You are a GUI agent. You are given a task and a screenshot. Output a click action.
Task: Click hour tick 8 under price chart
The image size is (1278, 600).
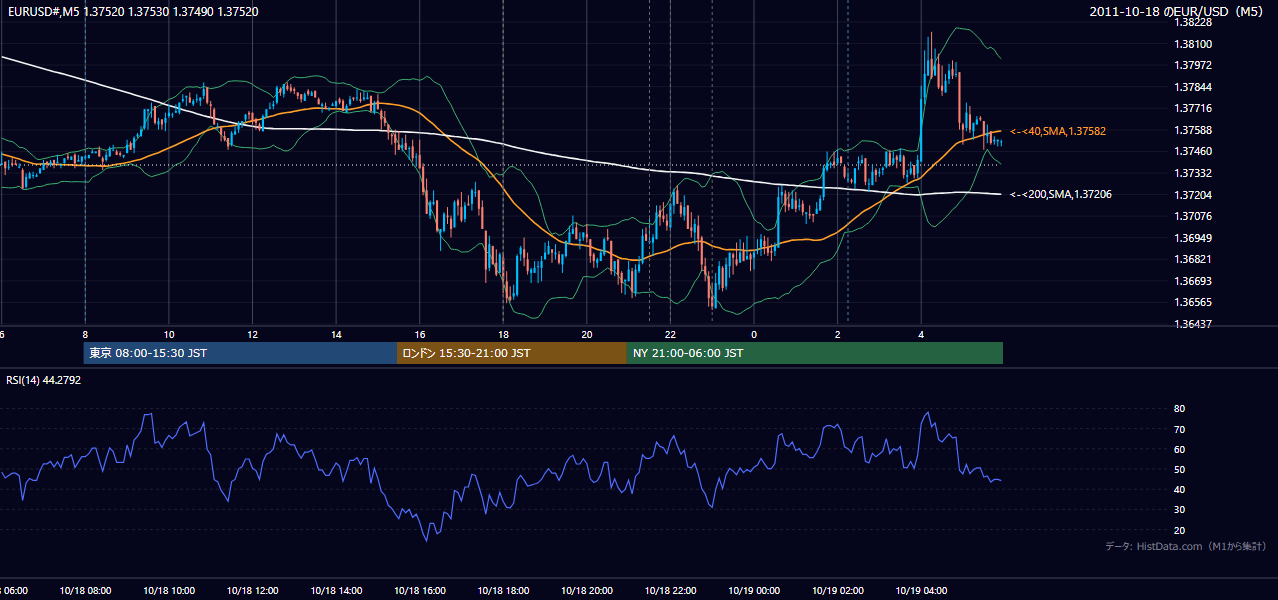tap(85, 334)
